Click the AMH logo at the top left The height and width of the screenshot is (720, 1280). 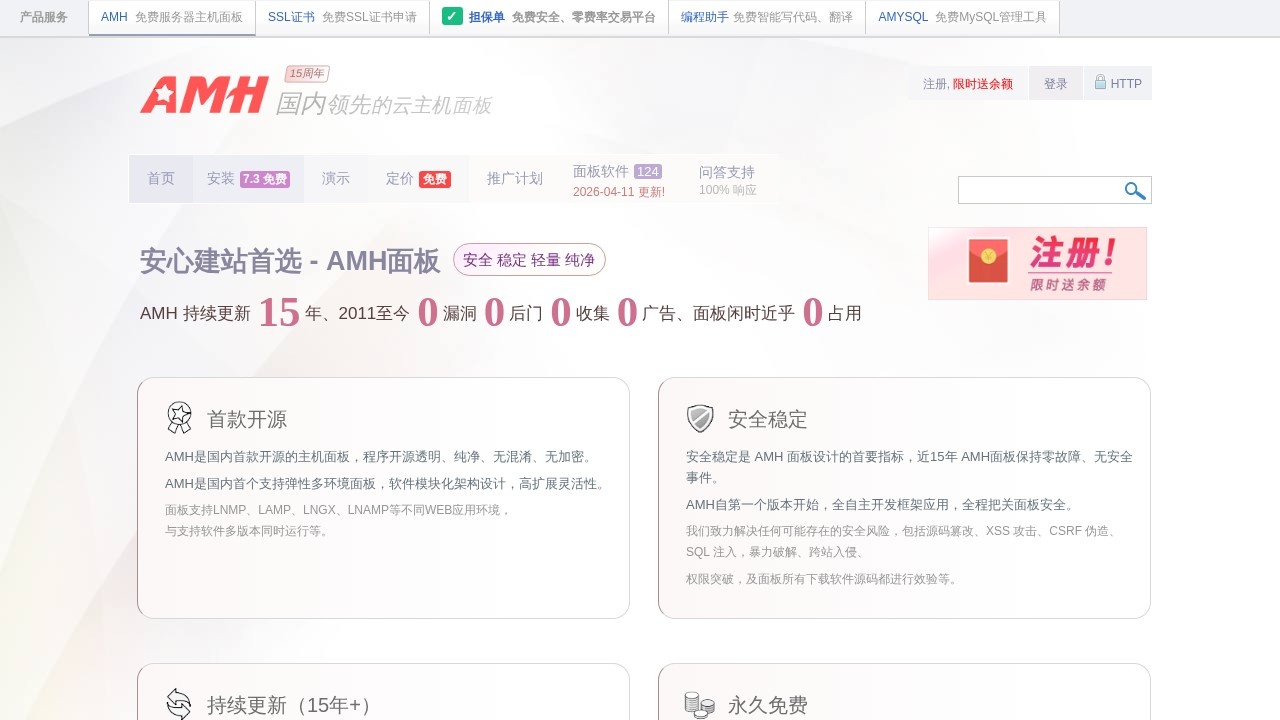click(204, 95)
